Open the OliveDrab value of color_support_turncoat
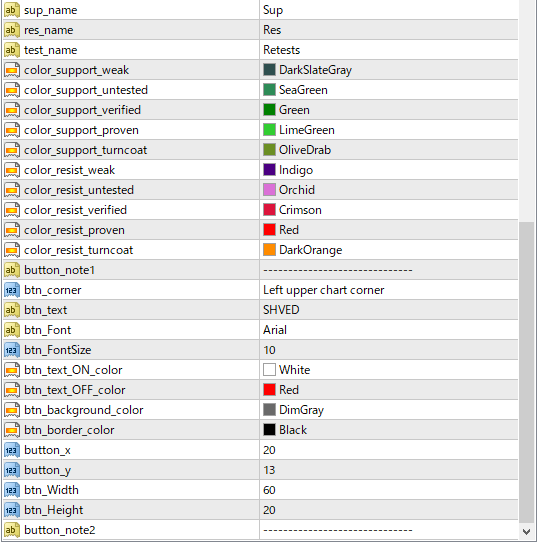537x546 pixels. (x=305, y=150)
